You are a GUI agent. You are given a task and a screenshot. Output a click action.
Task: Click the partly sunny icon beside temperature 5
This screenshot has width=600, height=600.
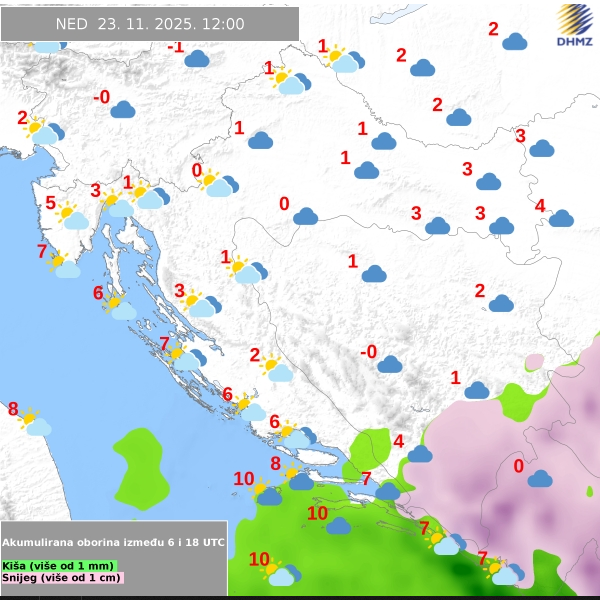(72, 216)
